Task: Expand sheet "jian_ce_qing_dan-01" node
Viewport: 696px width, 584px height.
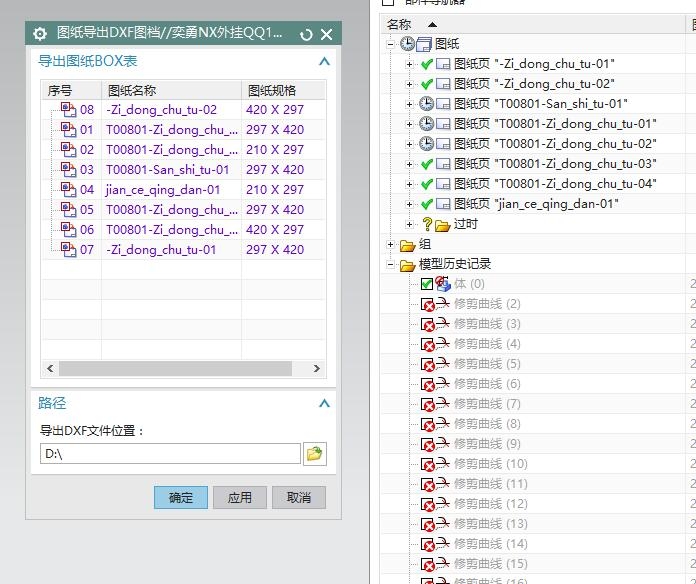Action: point(409,204)
